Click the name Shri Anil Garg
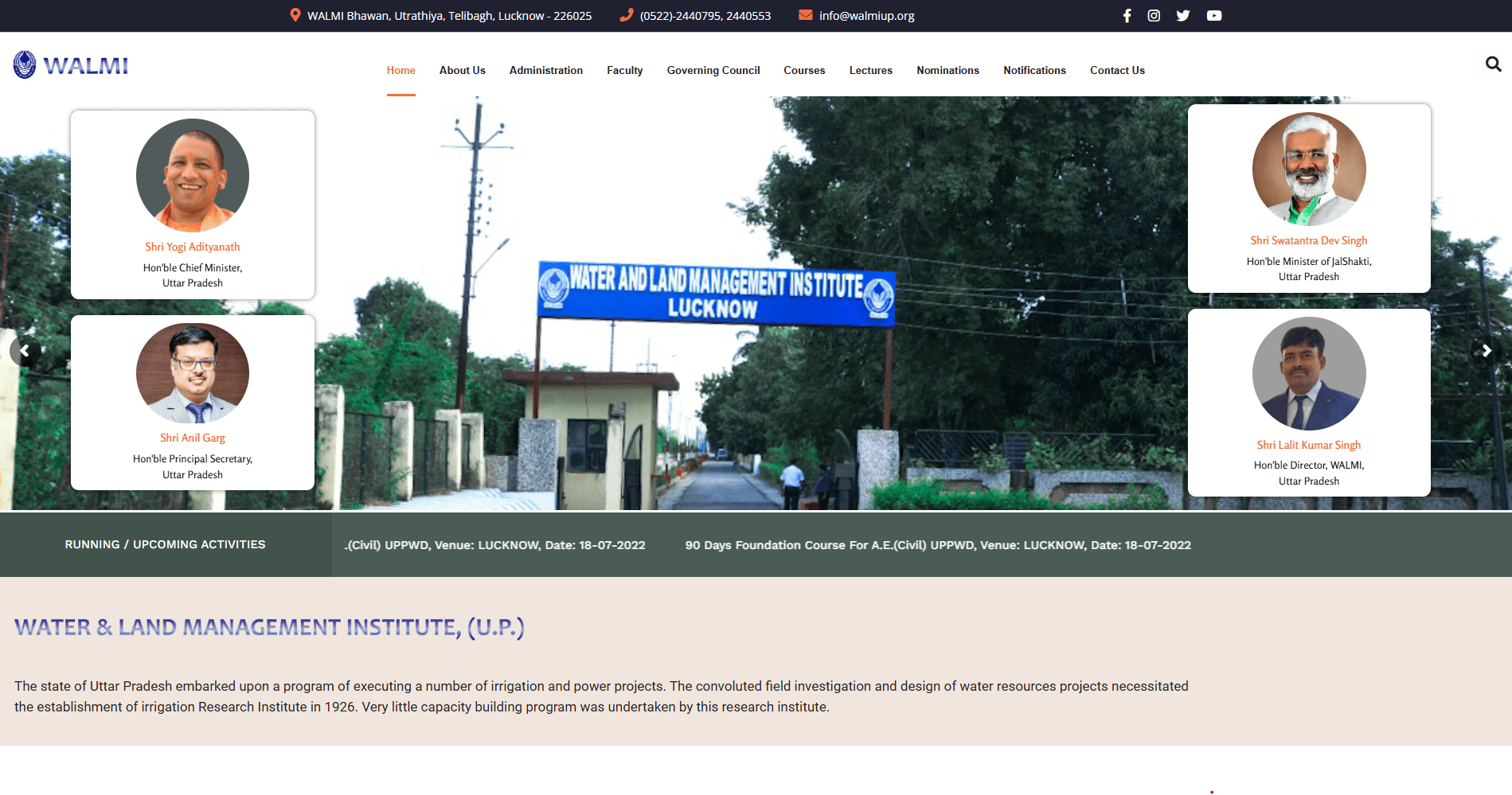This screenshot has width=1512, height=795. tap(193, 438)
